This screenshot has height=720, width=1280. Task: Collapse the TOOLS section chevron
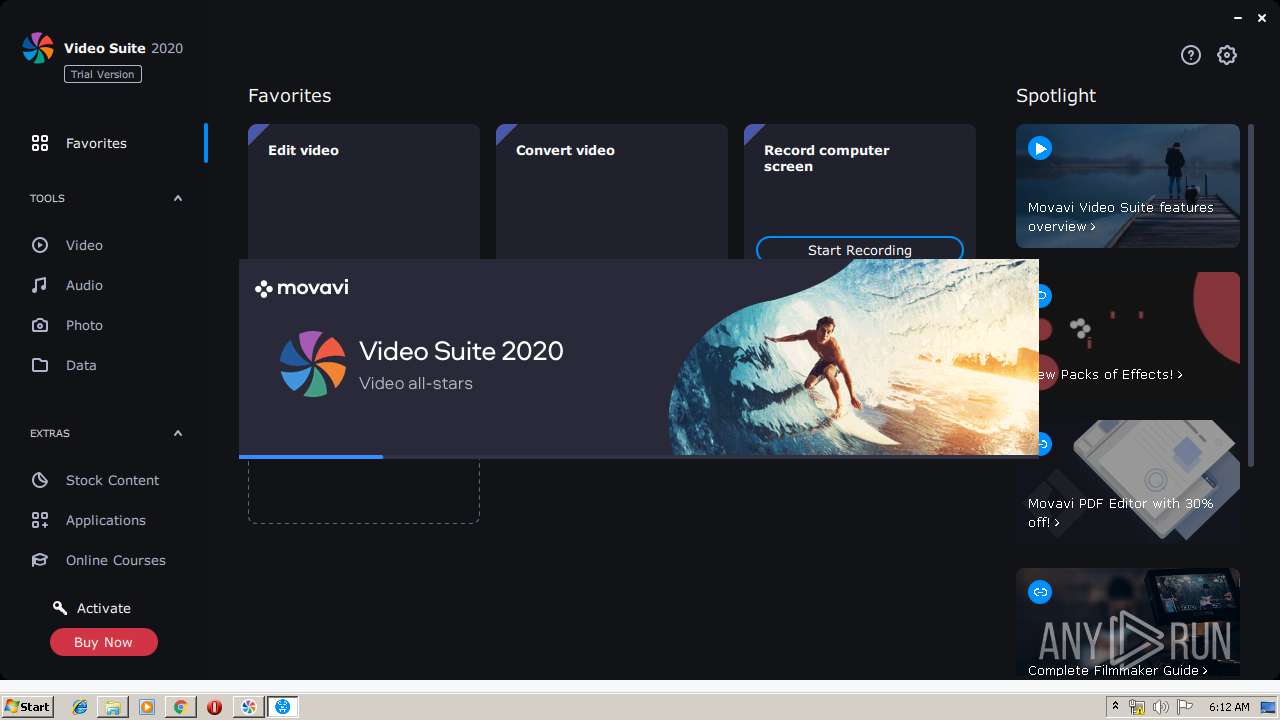178,198
